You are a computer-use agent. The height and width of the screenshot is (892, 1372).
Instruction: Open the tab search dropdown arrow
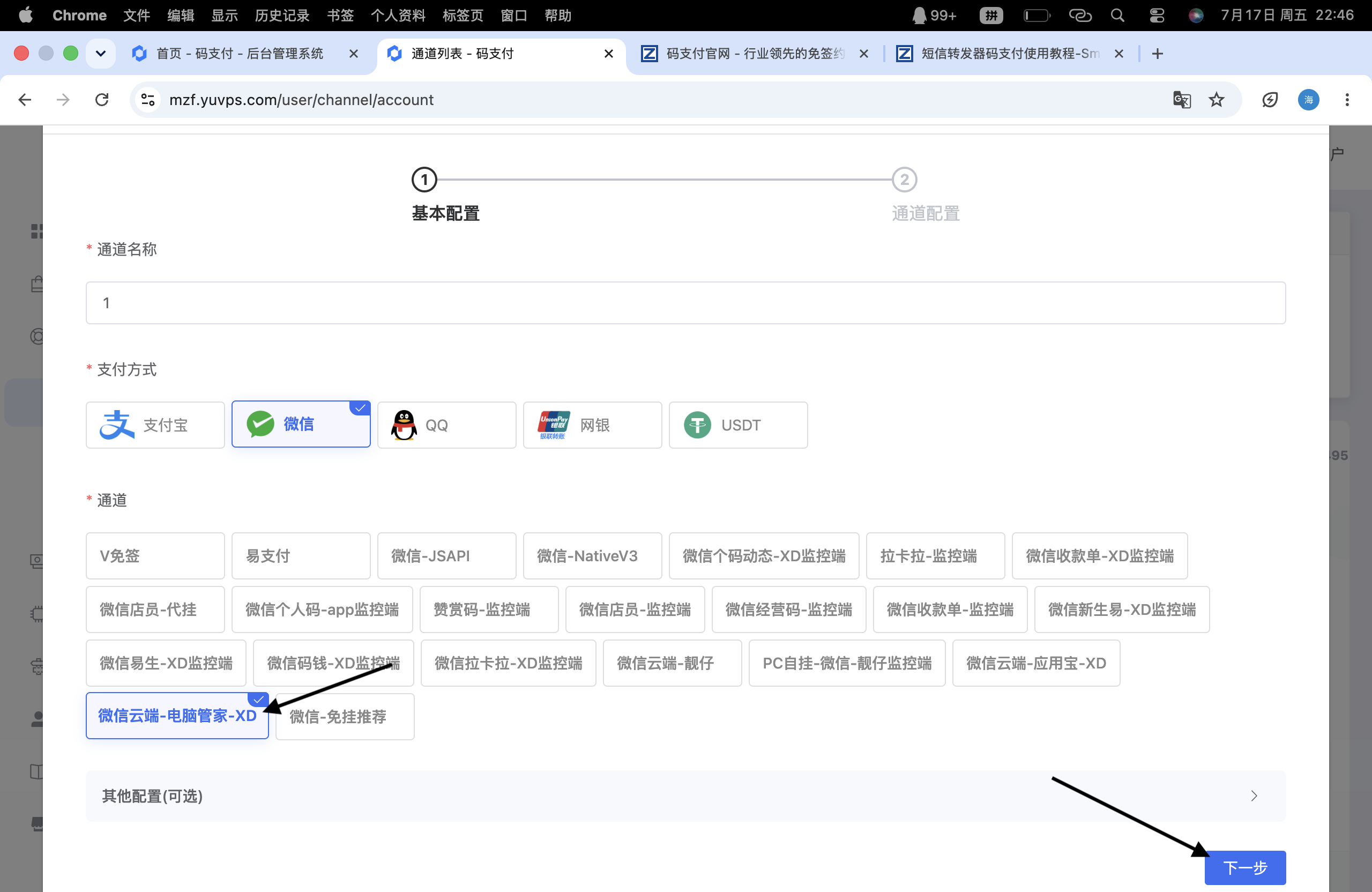(100, 54)
